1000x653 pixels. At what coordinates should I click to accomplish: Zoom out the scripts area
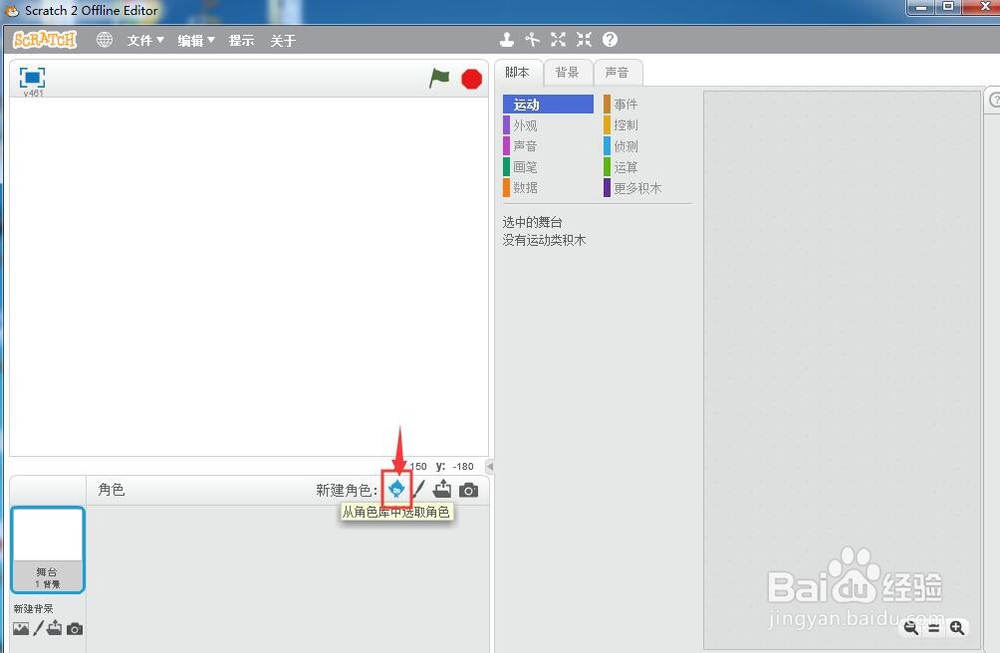tap(911, 627)
